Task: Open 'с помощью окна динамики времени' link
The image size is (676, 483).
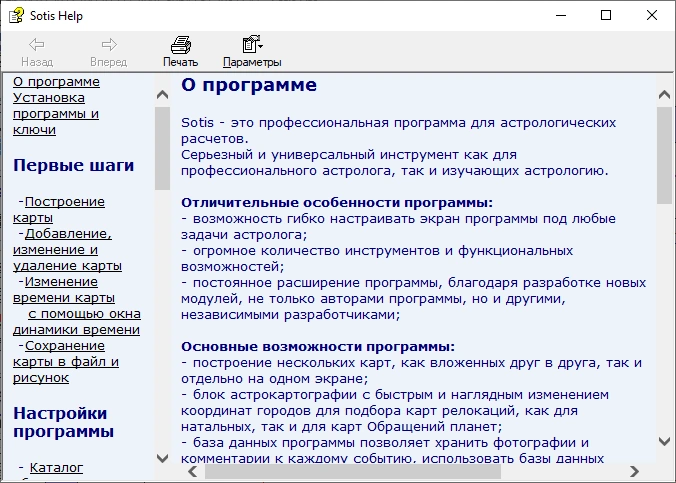Action: [77, 321]
